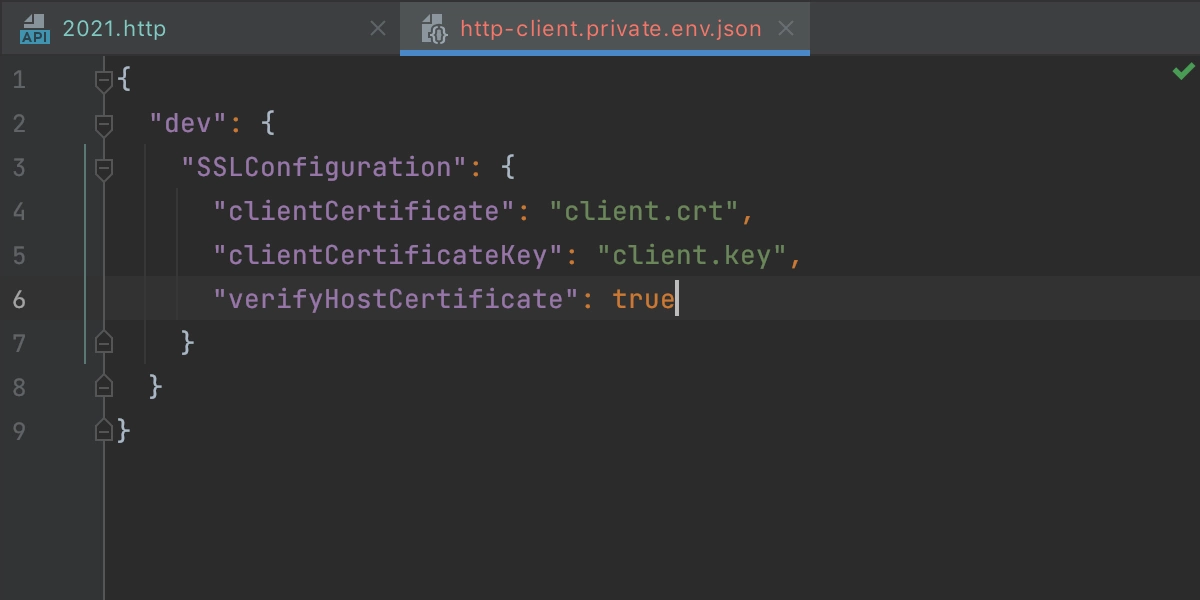Click the "client.key" value
The width and height of the screenshot is (1200, 600).
692,256
